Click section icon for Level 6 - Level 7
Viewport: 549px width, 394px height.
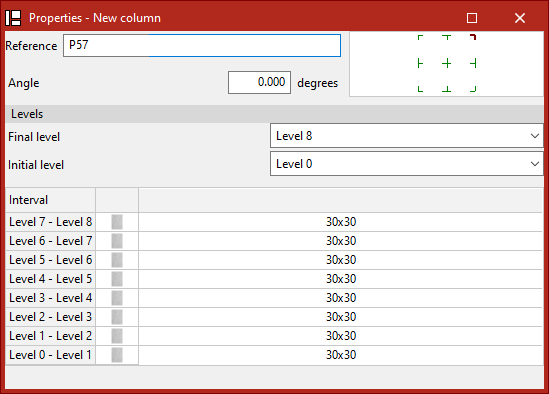pos(117,241)
